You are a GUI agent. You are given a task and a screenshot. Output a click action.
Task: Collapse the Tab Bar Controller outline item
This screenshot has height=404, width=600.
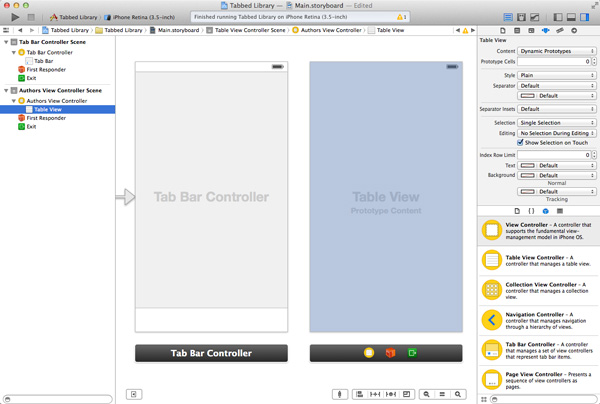point(14,52)
